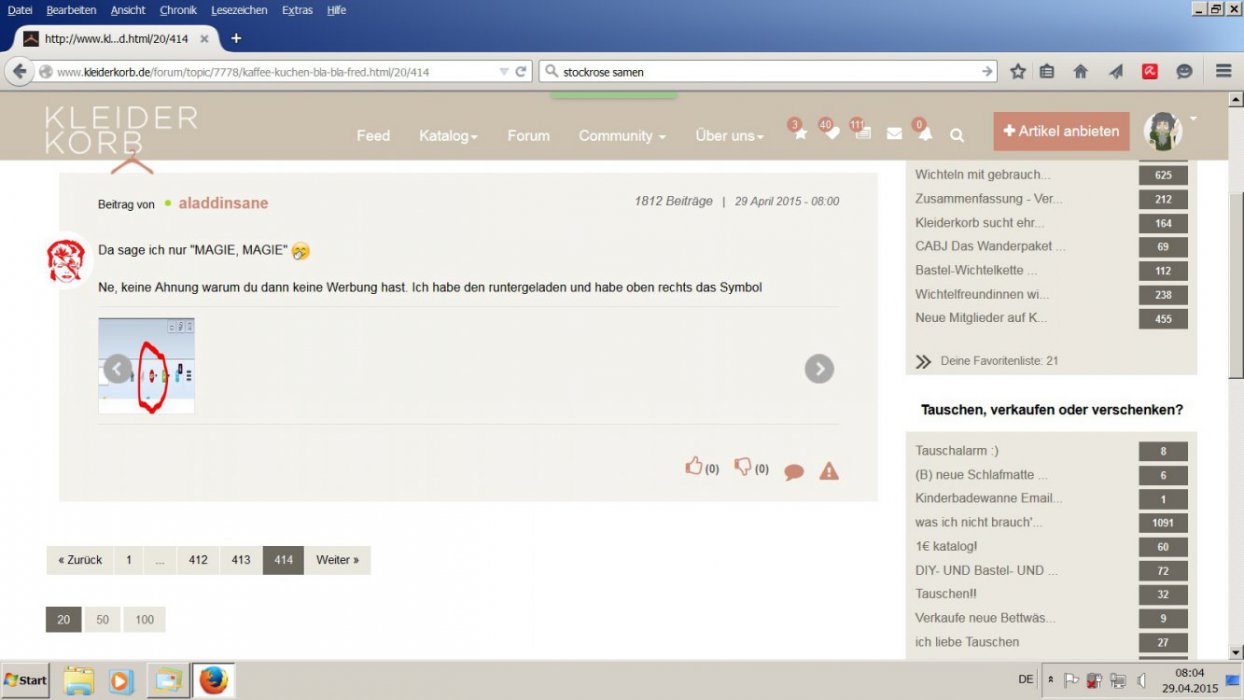Go to page 413 in pagination
This screenshot has width=1244, height=700.
[x=241, y=560]
